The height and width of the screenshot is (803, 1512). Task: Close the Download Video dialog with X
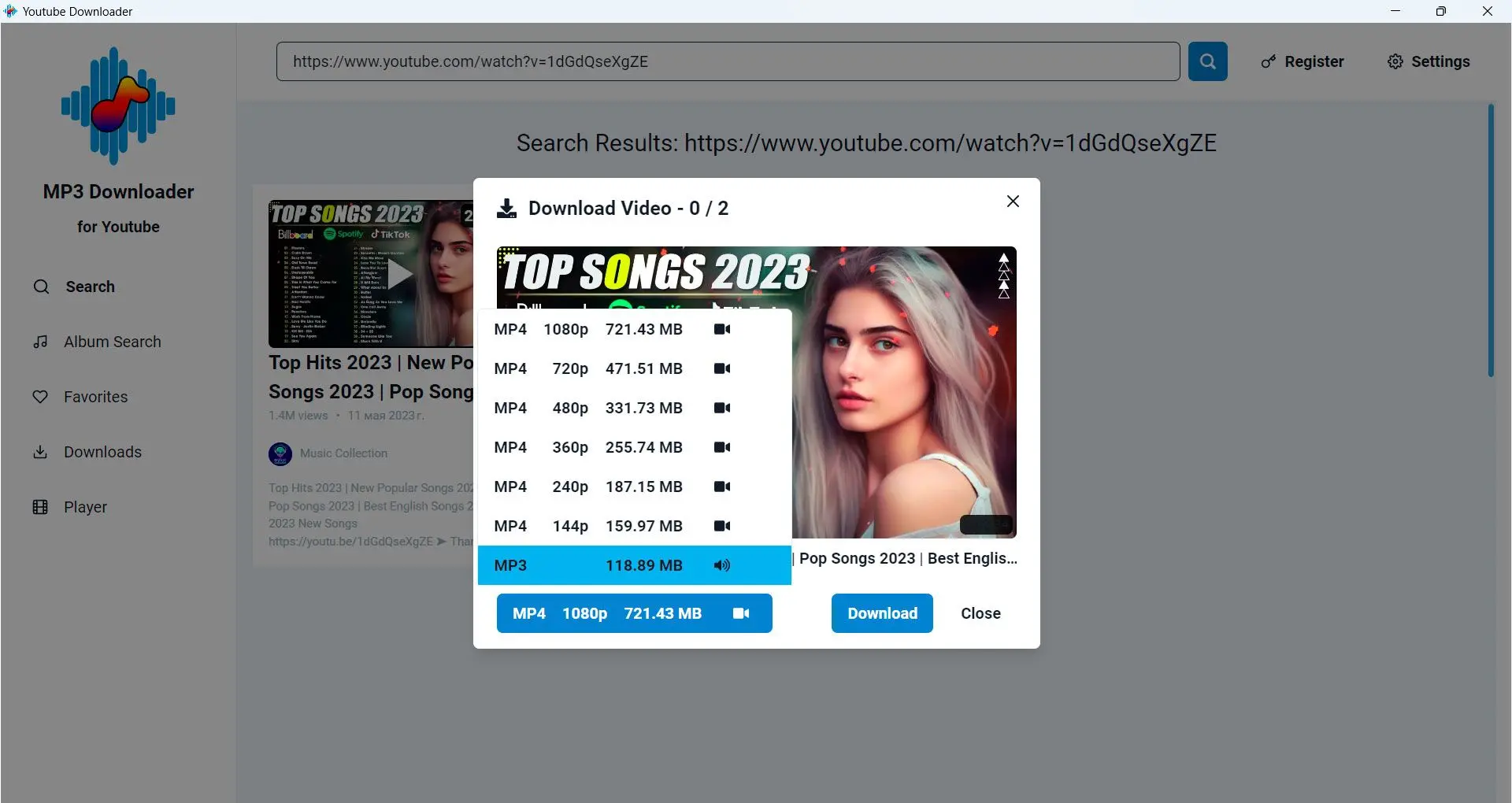(x=1013, y=202)
